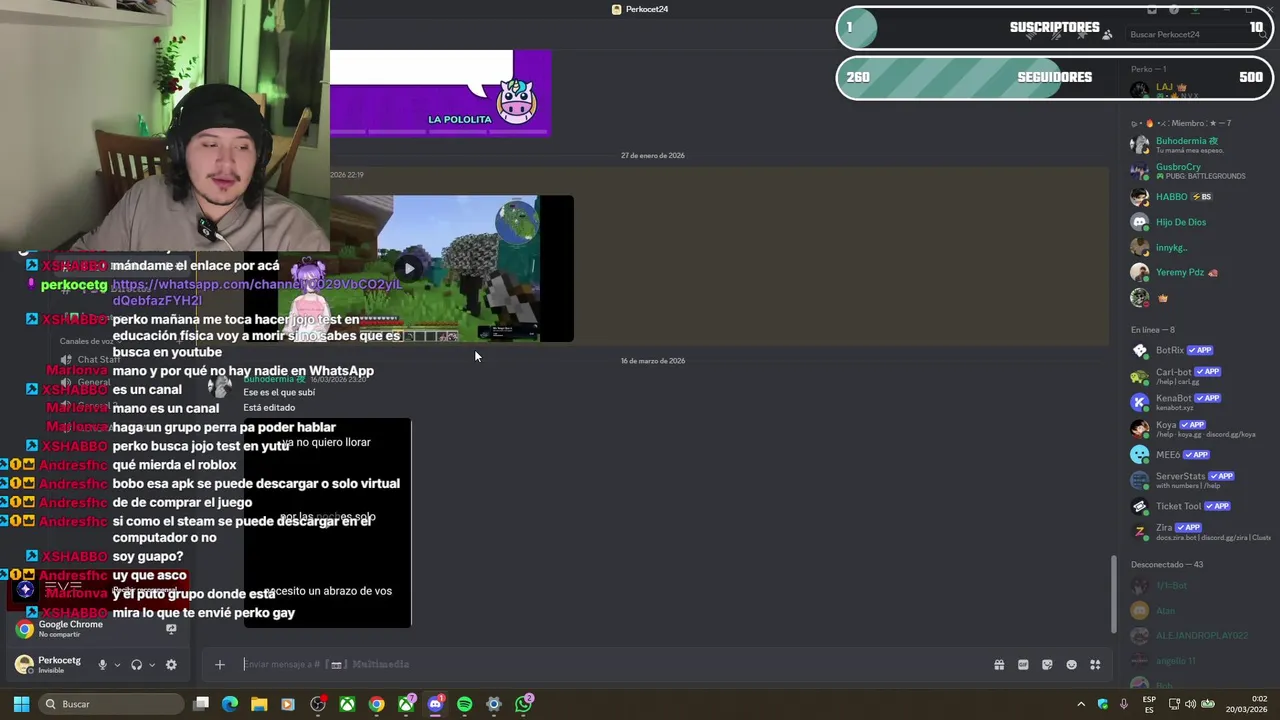Expand microphone input options arrow
Image resolution: width=1280 pixels, height=720 pixels.
[117, 665]
